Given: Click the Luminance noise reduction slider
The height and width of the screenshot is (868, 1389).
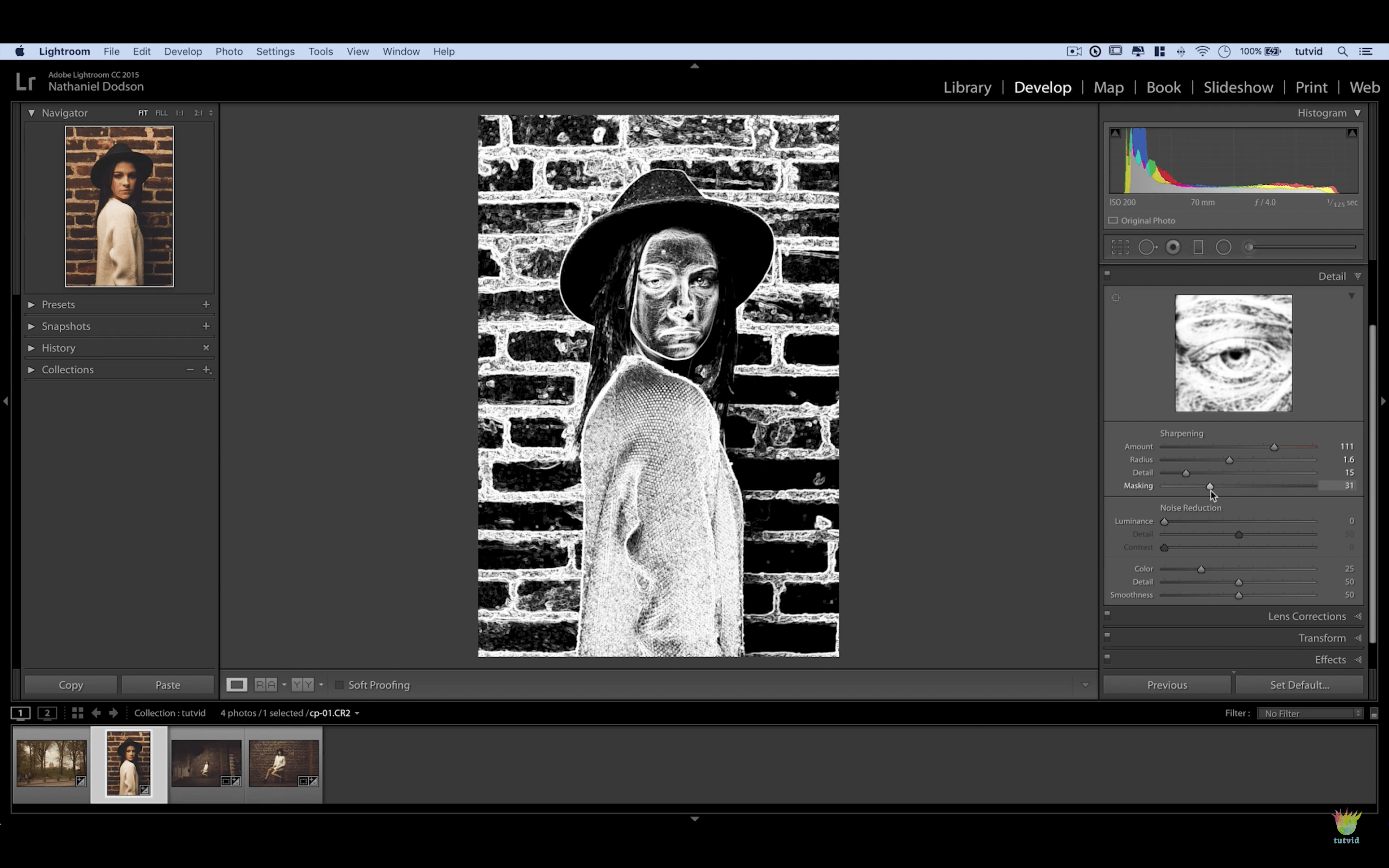Looking at the screenshot, I should pyautogui.click(x=1165, y=522).
